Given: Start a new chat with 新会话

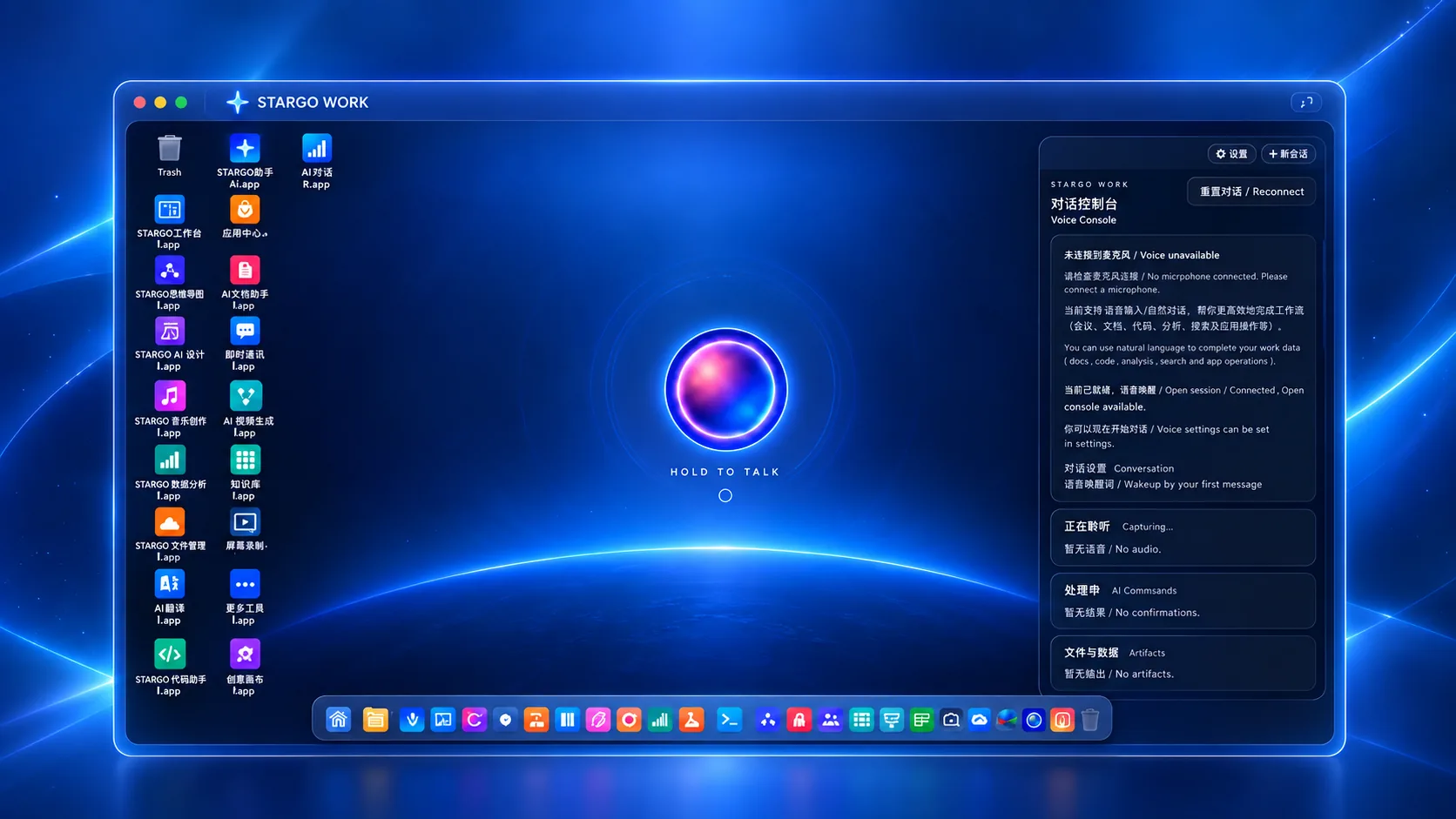Looking at the screenshot, I should (x=1289, y=154).
